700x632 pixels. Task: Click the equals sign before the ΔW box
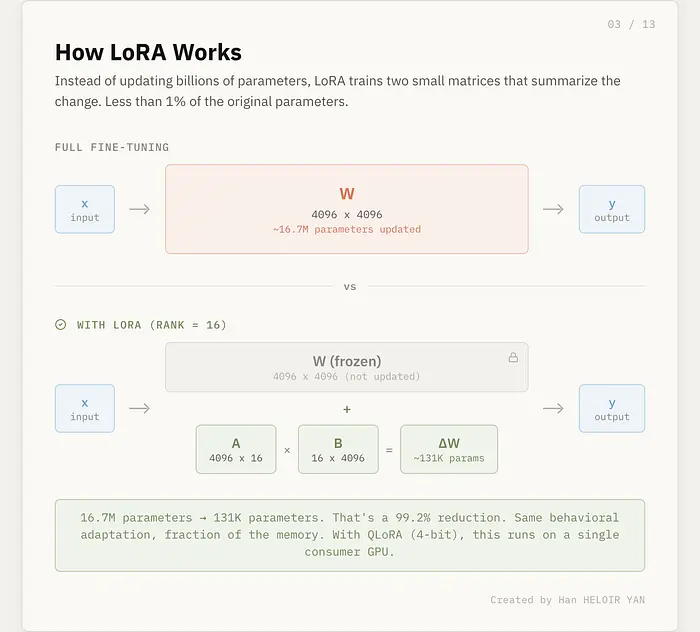pos(389,450)
